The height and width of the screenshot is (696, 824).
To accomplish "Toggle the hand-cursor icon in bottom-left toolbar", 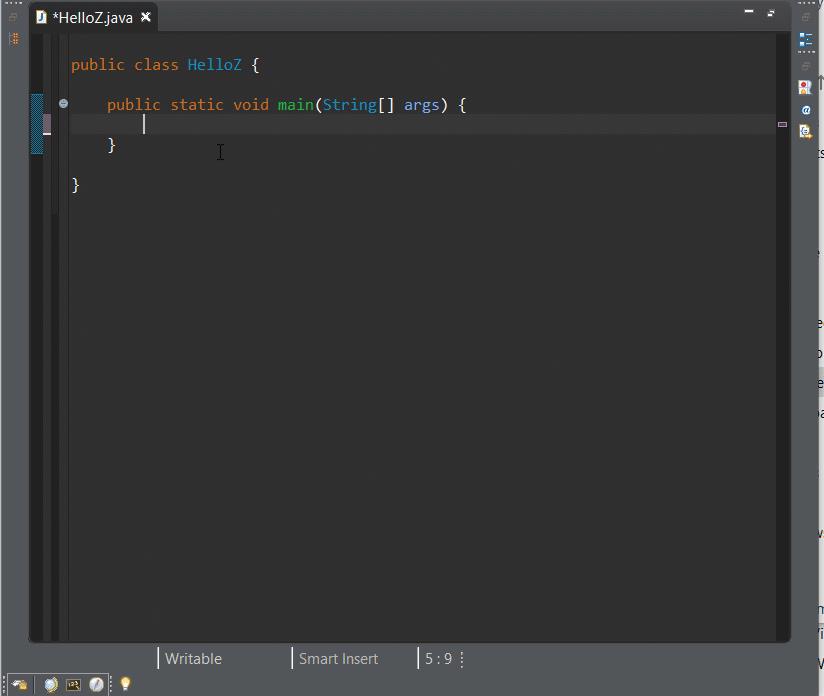I will (x=18, y=684).
